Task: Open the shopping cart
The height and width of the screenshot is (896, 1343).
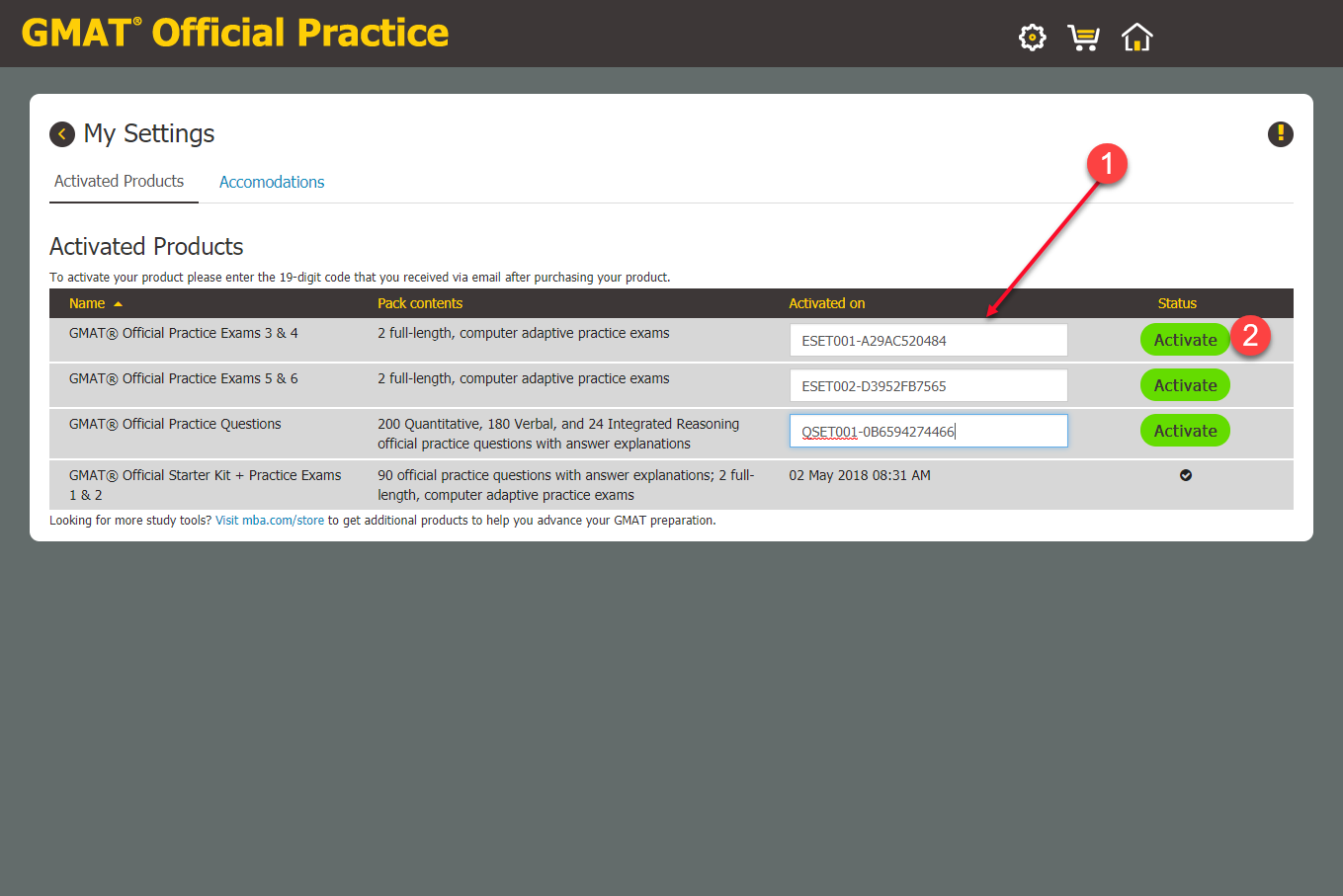Action: coord(1084,37)
